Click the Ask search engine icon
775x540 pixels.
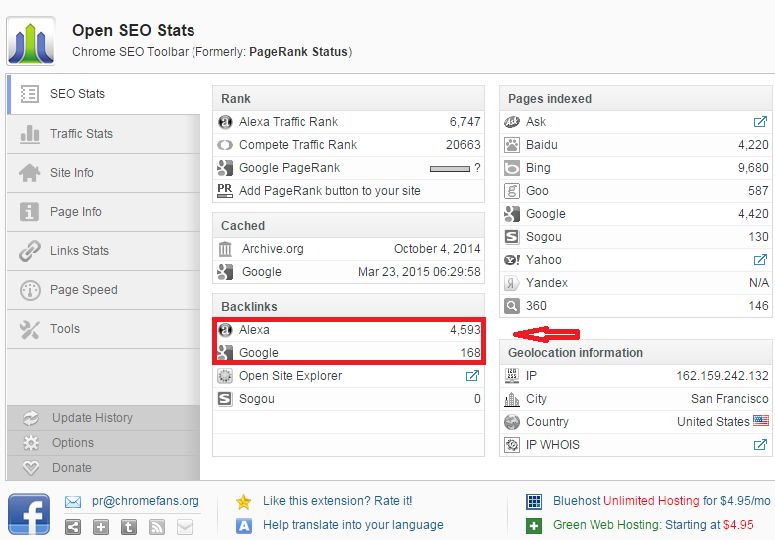pos(512,122)
